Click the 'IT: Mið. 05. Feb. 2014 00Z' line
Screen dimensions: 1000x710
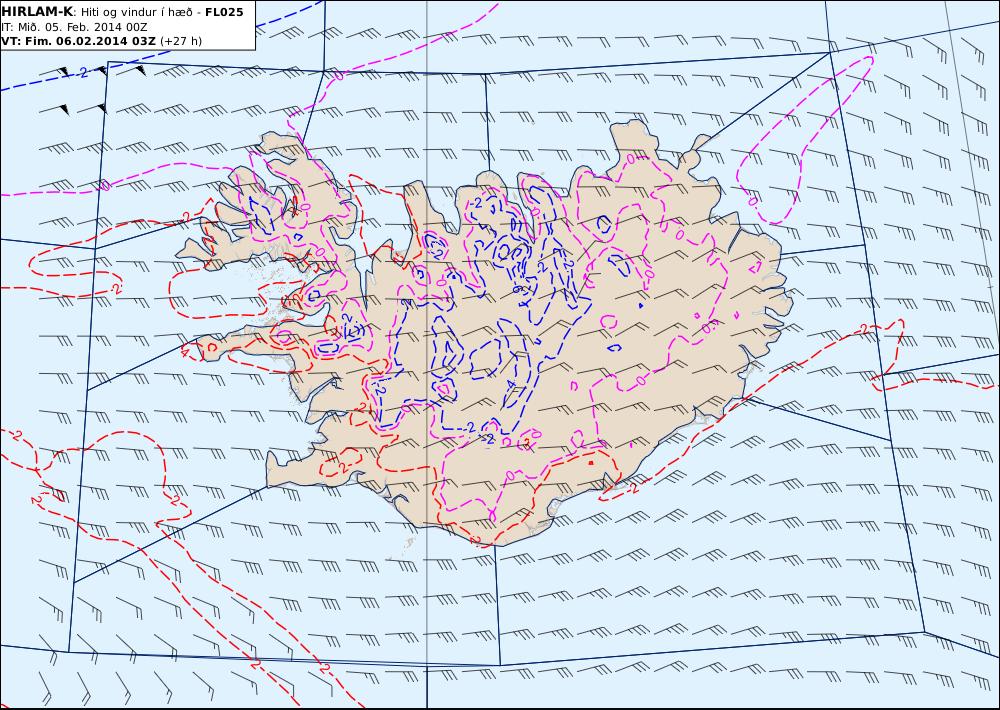[74, 27]
